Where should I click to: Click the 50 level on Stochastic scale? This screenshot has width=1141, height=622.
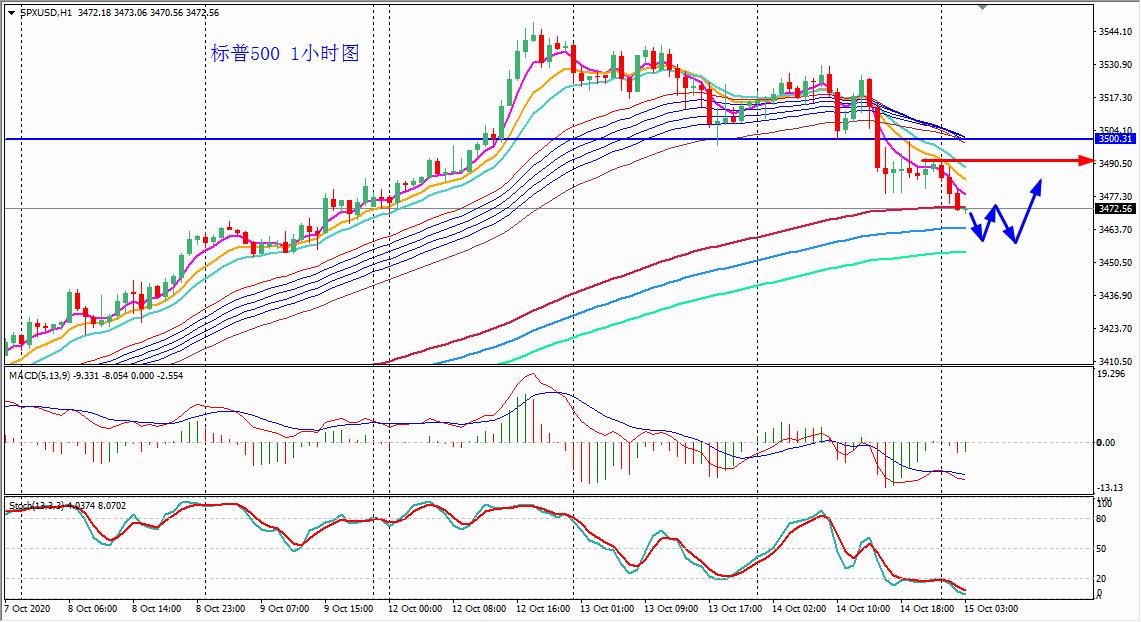point(1101,549)
